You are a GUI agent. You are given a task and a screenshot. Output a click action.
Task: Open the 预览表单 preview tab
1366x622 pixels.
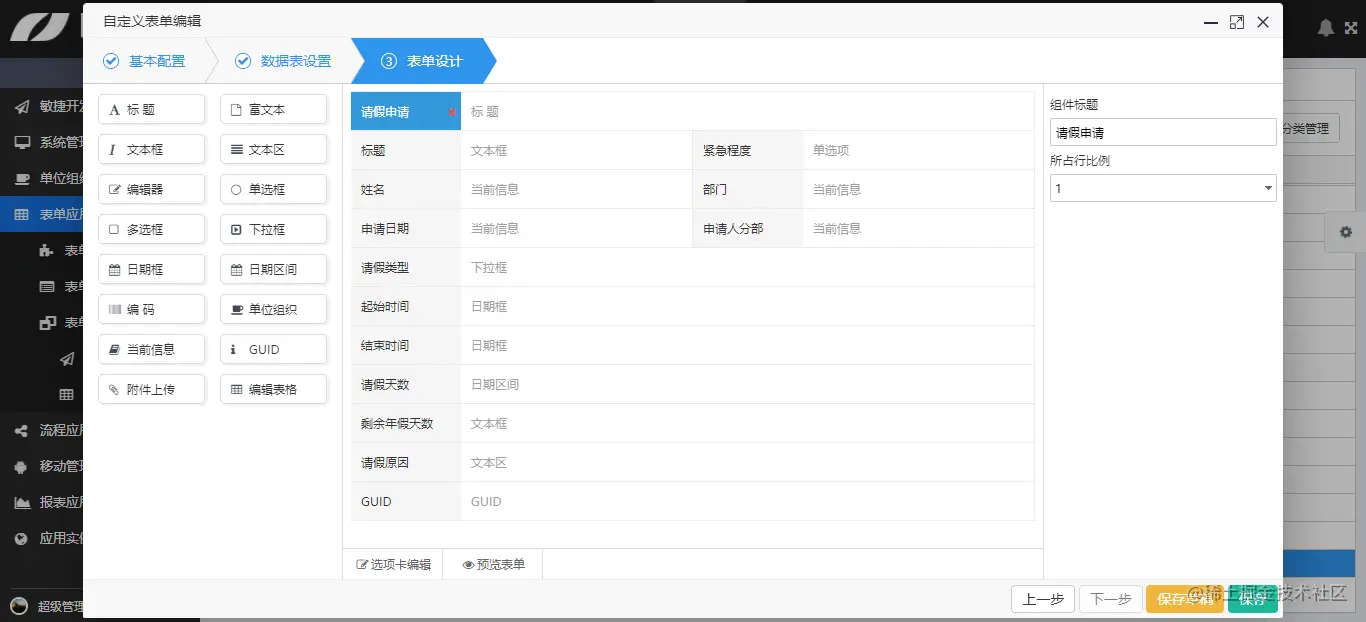pos(492,563)
